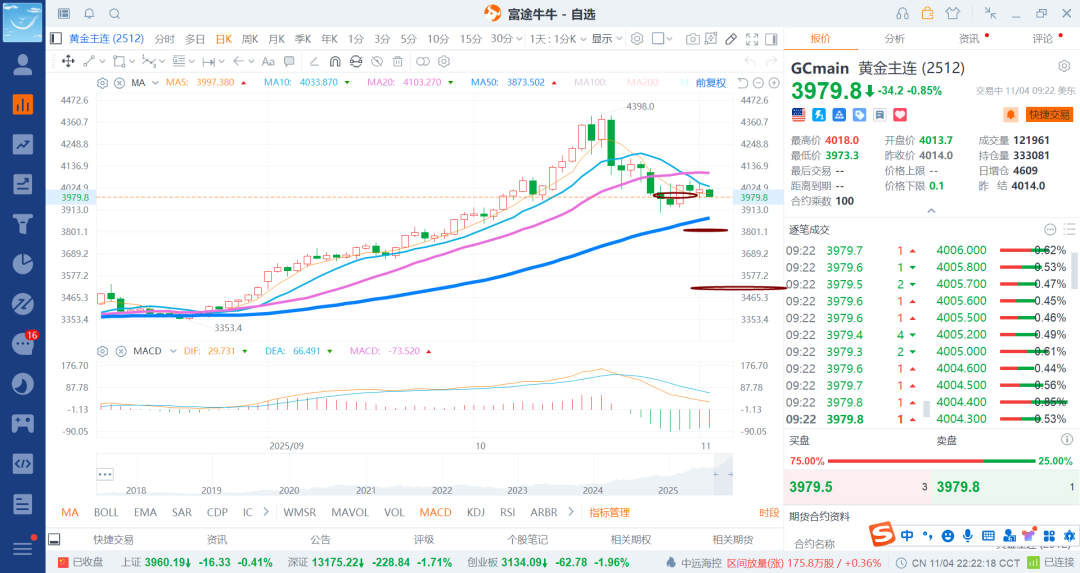
Task: Select the 周K period tab
Action: pos(250,39)
